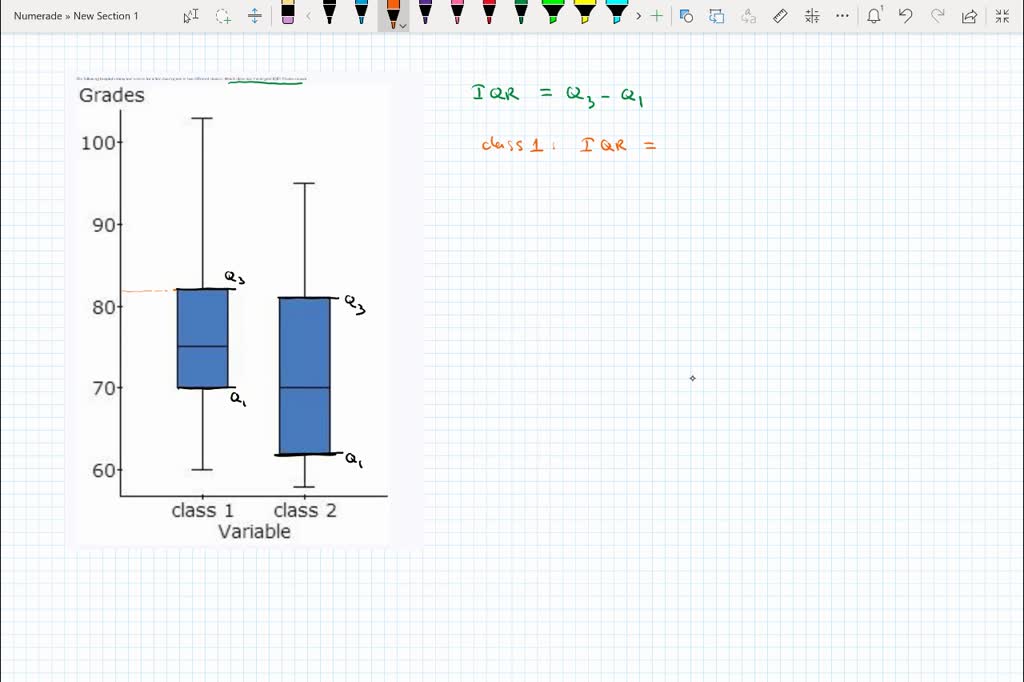Expand more pens with the right chevron

point(638,15)
